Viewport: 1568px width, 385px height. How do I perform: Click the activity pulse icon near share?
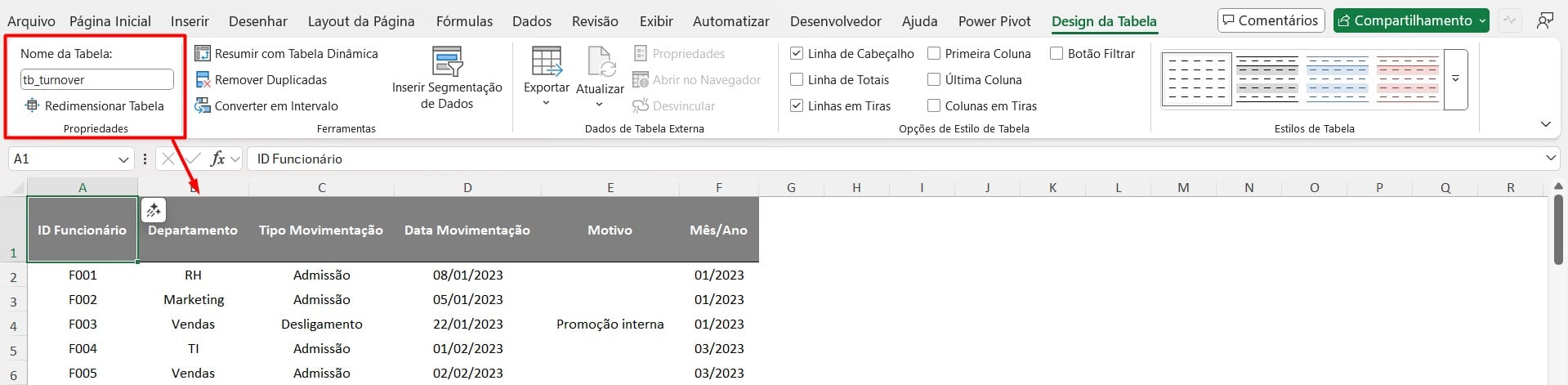[x=1509, y=20]
